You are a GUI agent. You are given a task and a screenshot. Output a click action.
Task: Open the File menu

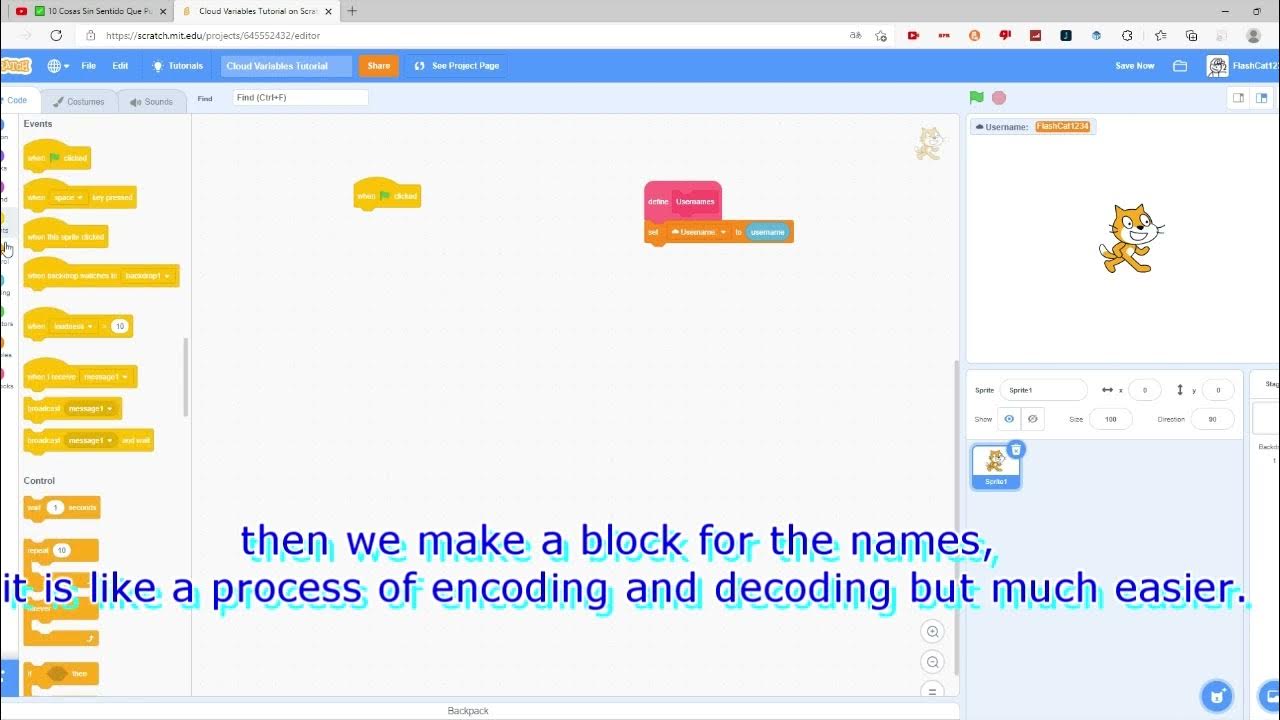[x=89, y=66]
